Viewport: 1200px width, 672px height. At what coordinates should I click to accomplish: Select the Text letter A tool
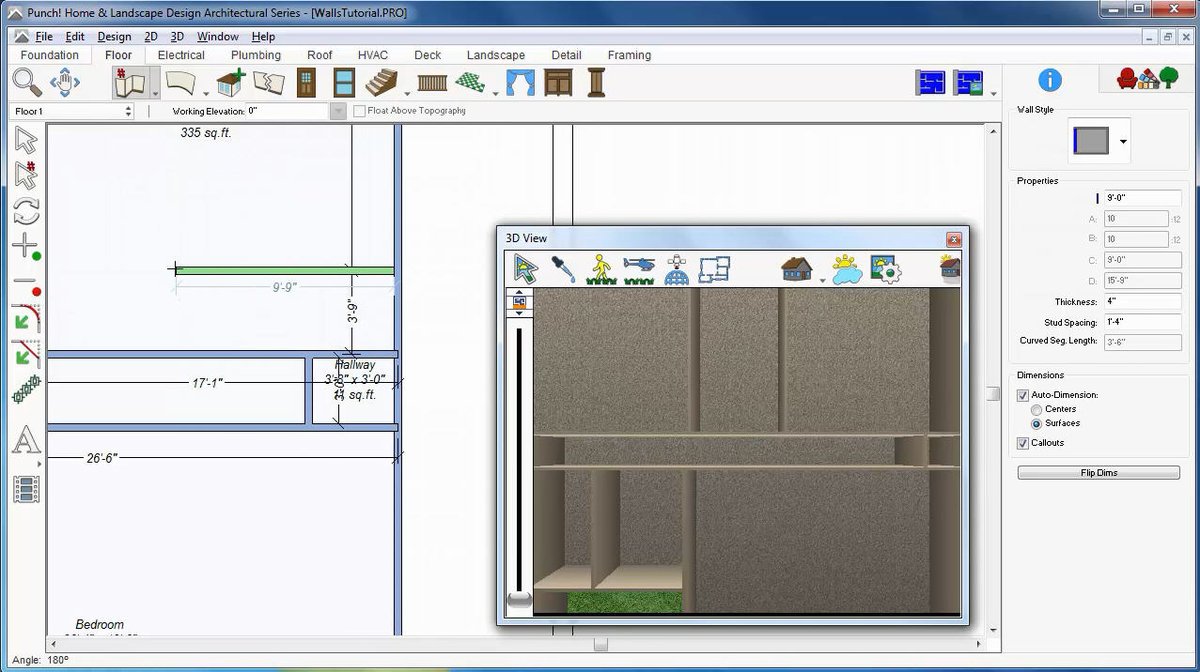[26, 440]
